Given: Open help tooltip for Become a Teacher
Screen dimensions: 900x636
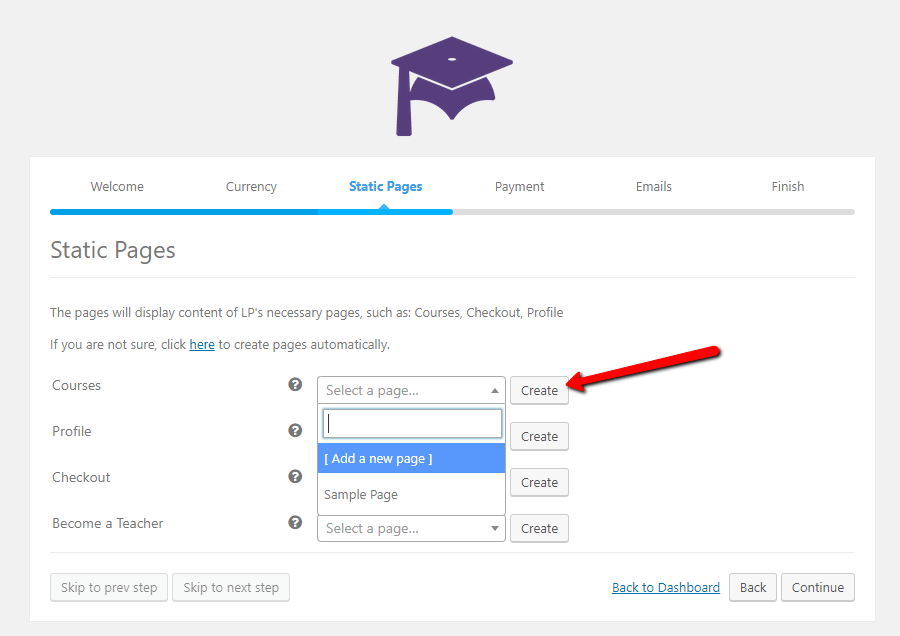Looking at the screenshot, I should tap(294, 522).
